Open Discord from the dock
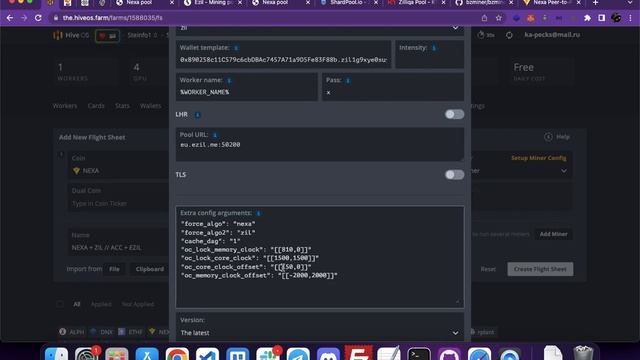This screenshot has height=360, width=640. [x=328, y=353]
